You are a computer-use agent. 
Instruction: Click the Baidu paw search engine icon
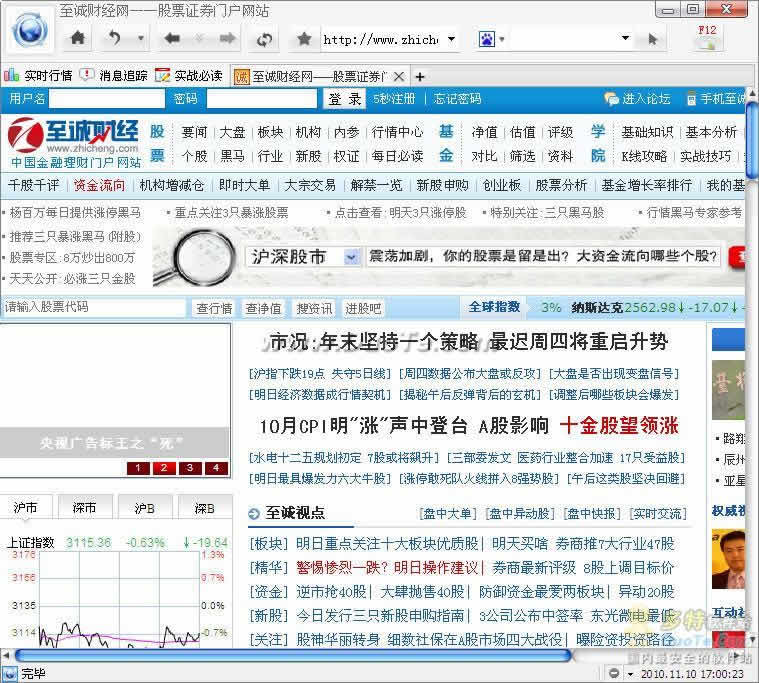tap(486, 39)
